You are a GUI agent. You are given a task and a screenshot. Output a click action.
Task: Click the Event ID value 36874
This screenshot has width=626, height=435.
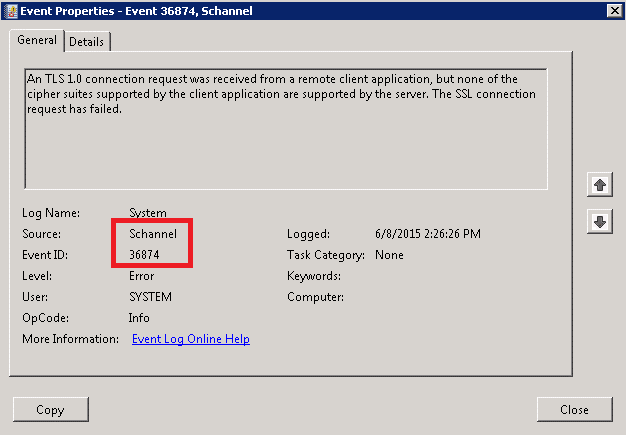(x=144, y=255)
